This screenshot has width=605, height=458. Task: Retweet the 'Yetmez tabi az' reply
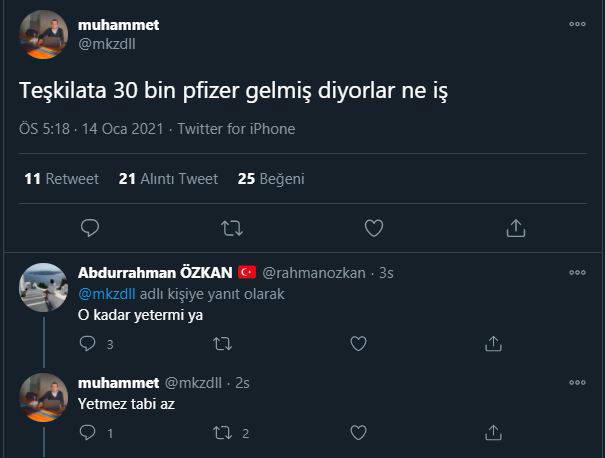tap(223, 433)
